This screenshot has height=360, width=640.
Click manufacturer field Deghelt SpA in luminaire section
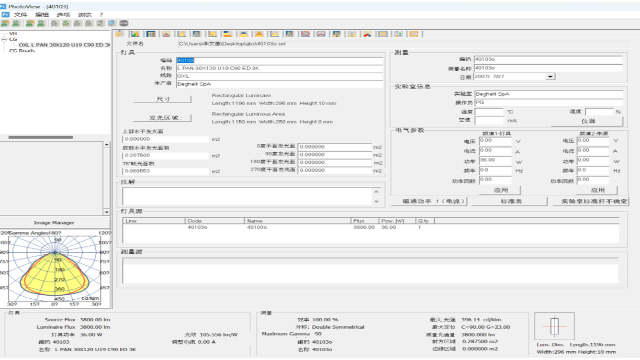pos(280,84)
